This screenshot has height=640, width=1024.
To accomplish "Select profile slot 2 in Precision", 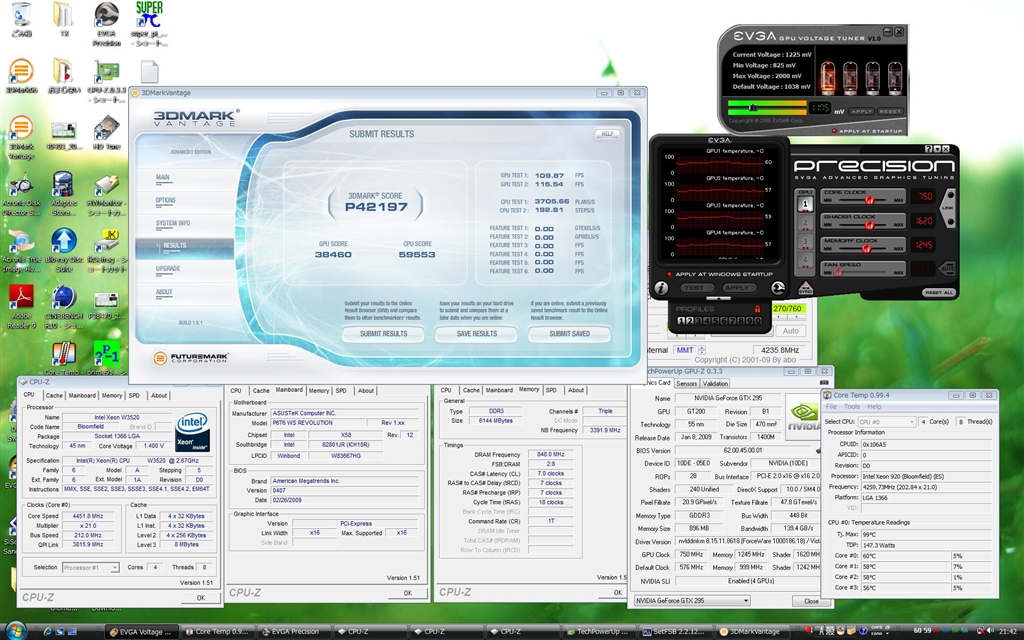I will [x=689, y=321].
